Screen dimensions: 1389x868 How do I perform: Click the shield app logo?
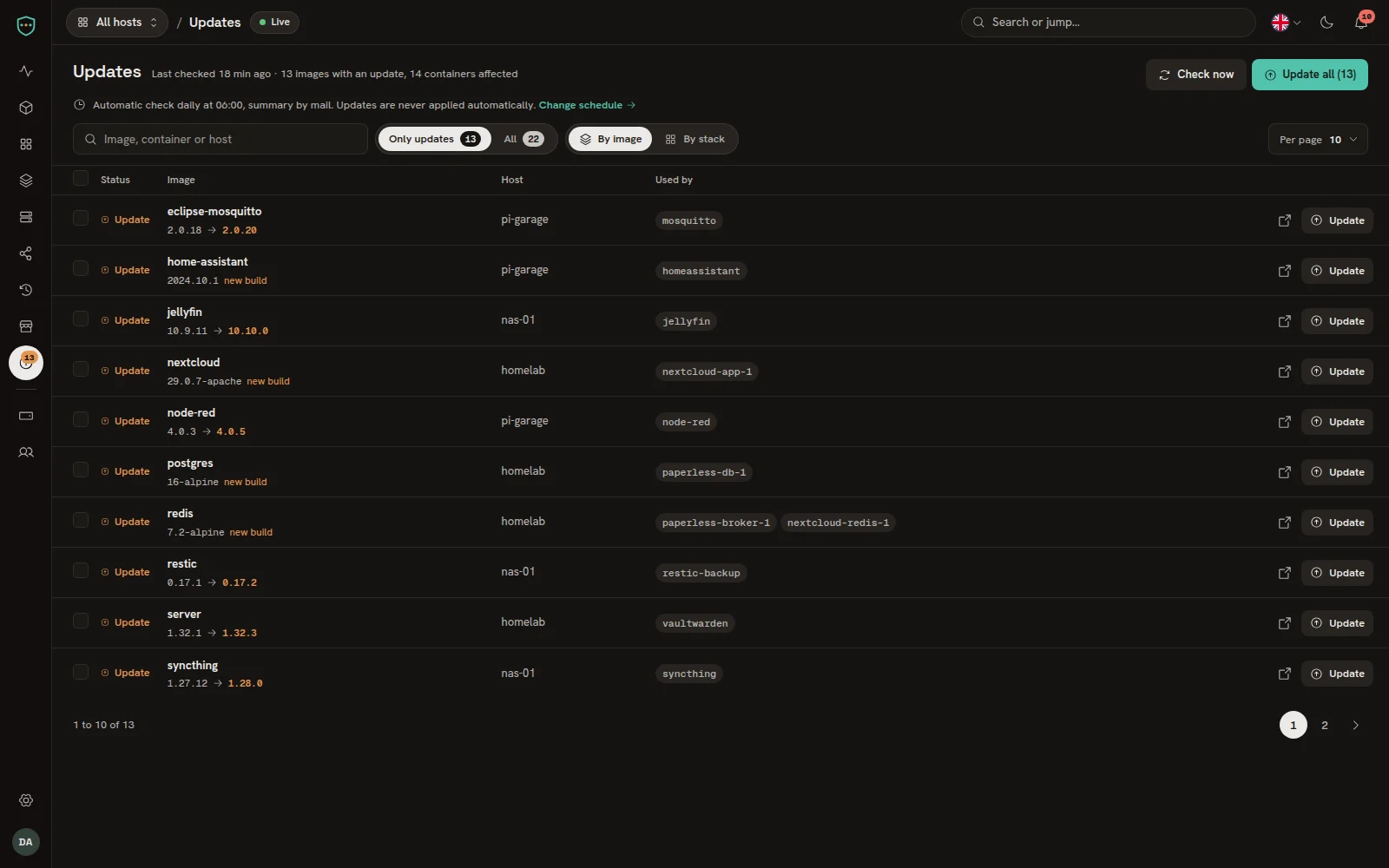point(26,26)
